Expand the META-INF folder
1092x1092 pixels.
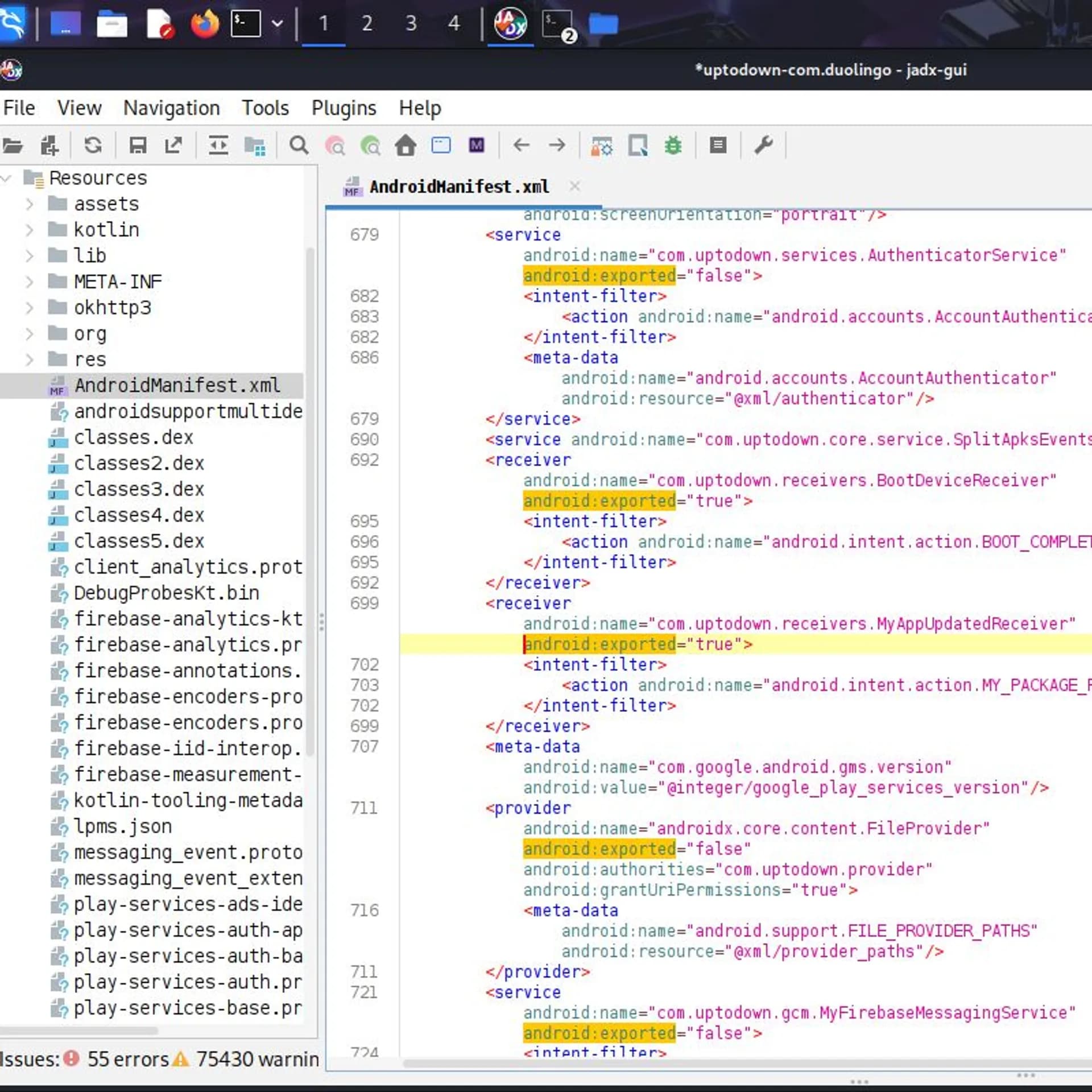tap(30, 282)
